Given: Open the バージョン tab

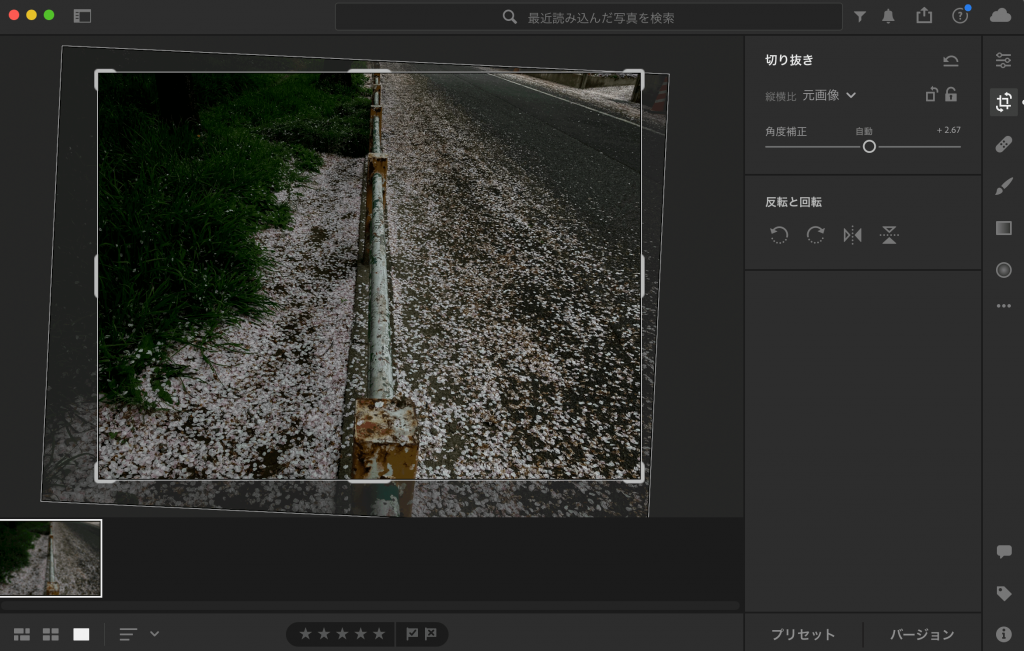Looking at the screenshot, I should tap(922, 634).
